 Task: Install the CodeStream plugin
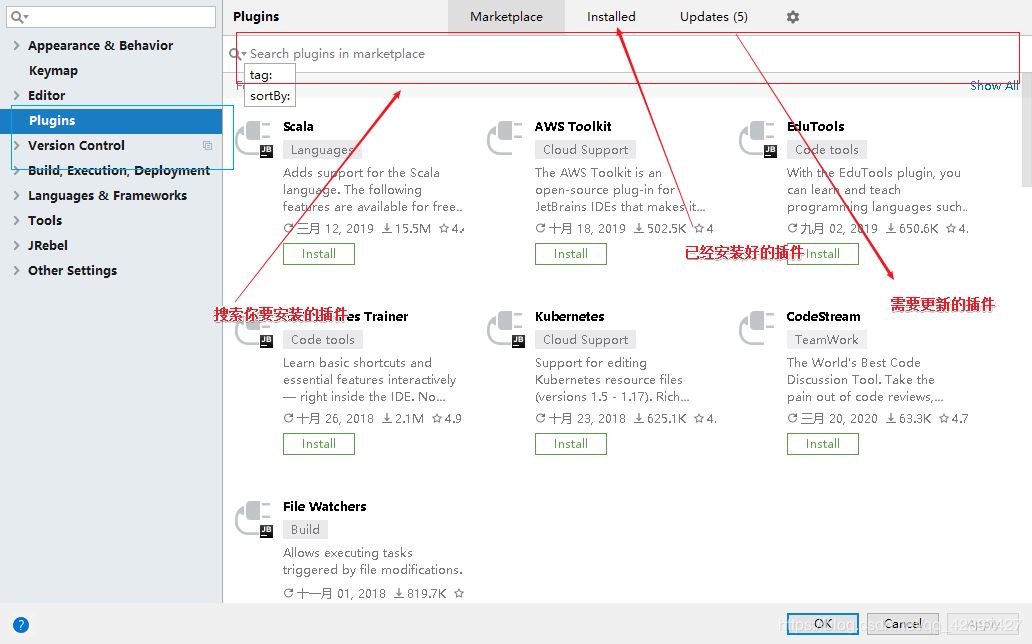click(823, 444)
